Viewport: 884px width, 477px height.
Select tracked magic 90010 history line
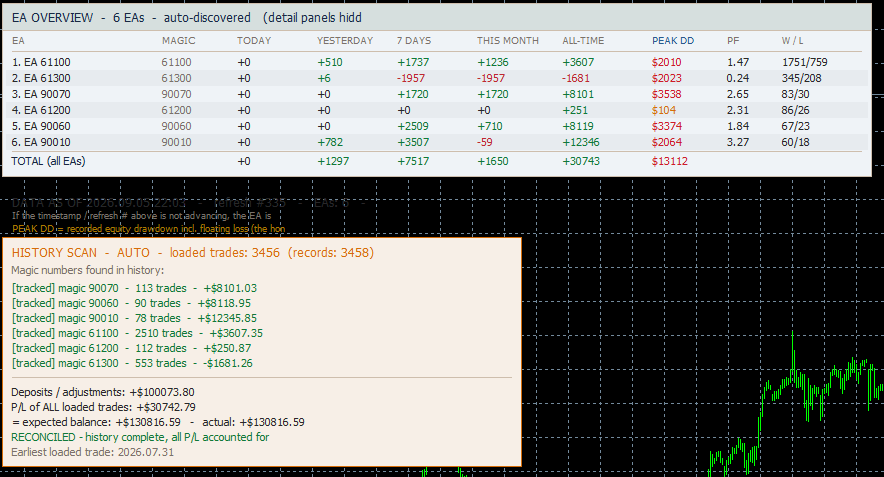134,318
